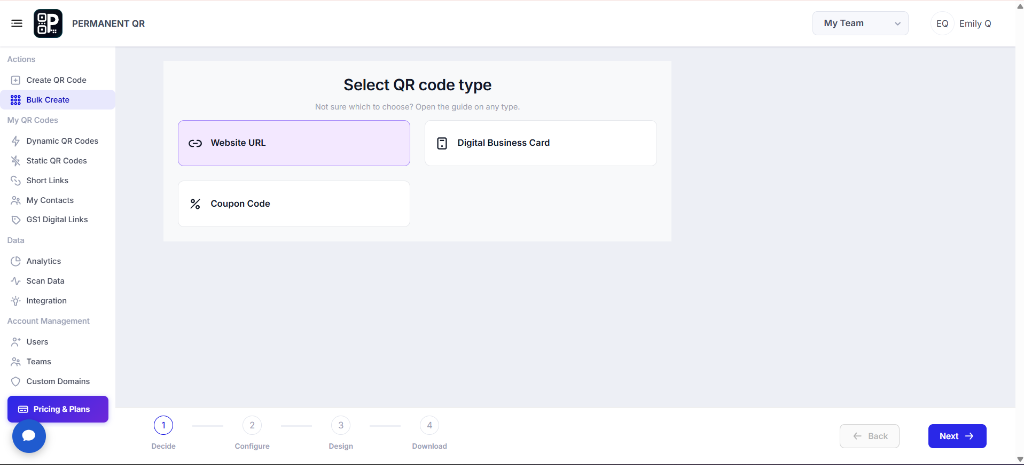Click the Permanent QR logo

point(48,24)
